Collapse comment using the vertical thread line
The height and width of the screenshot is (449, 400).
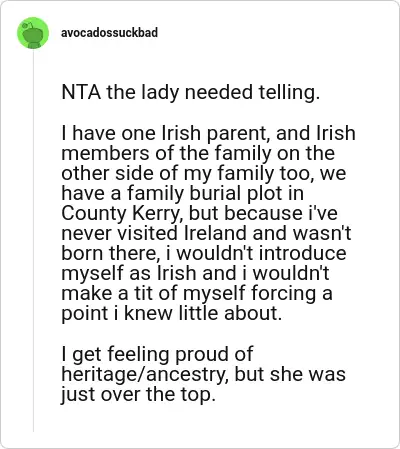[33, 240]
